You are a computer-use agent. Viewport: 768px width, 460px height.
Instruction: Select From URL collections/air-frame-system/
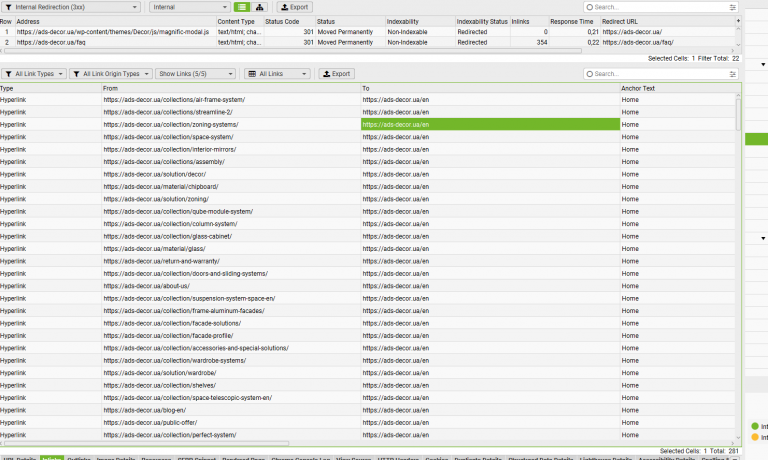pos(174,100)
